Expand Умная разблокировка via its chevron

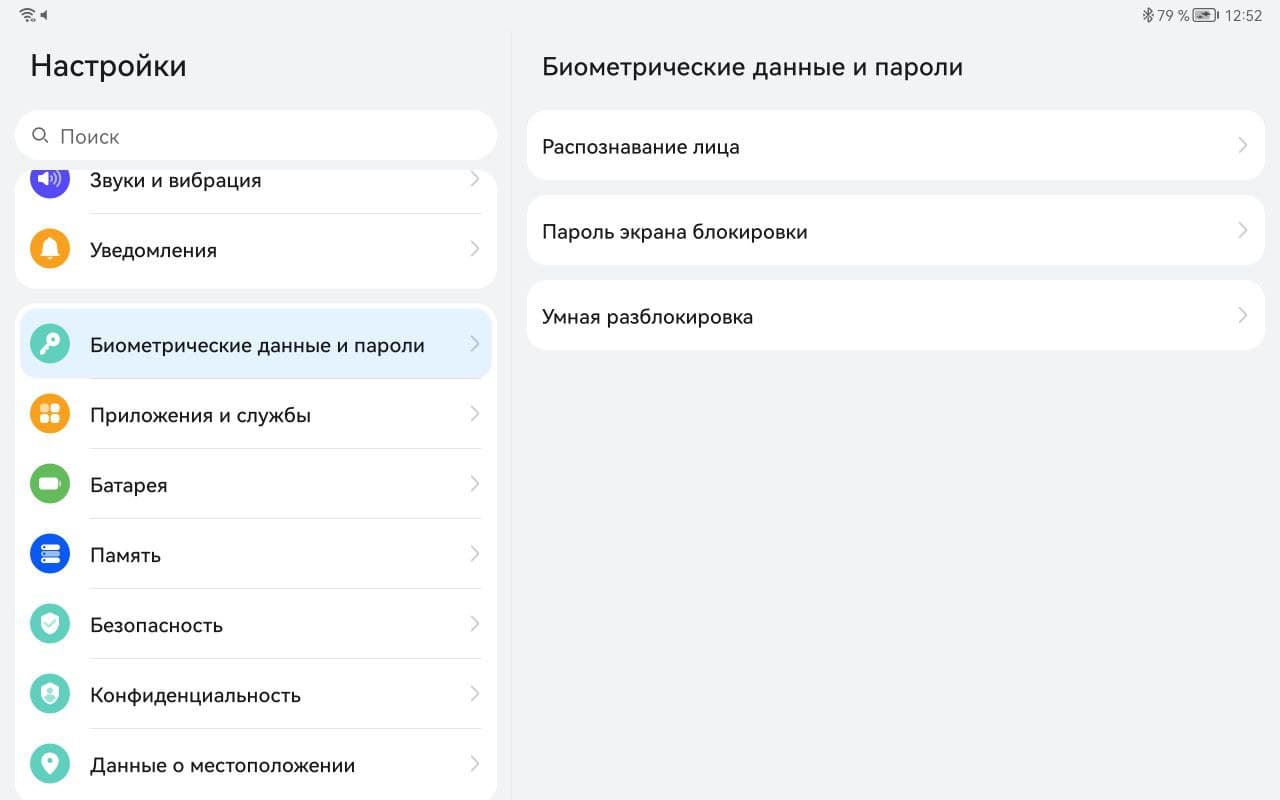(x=1242, y=316)
